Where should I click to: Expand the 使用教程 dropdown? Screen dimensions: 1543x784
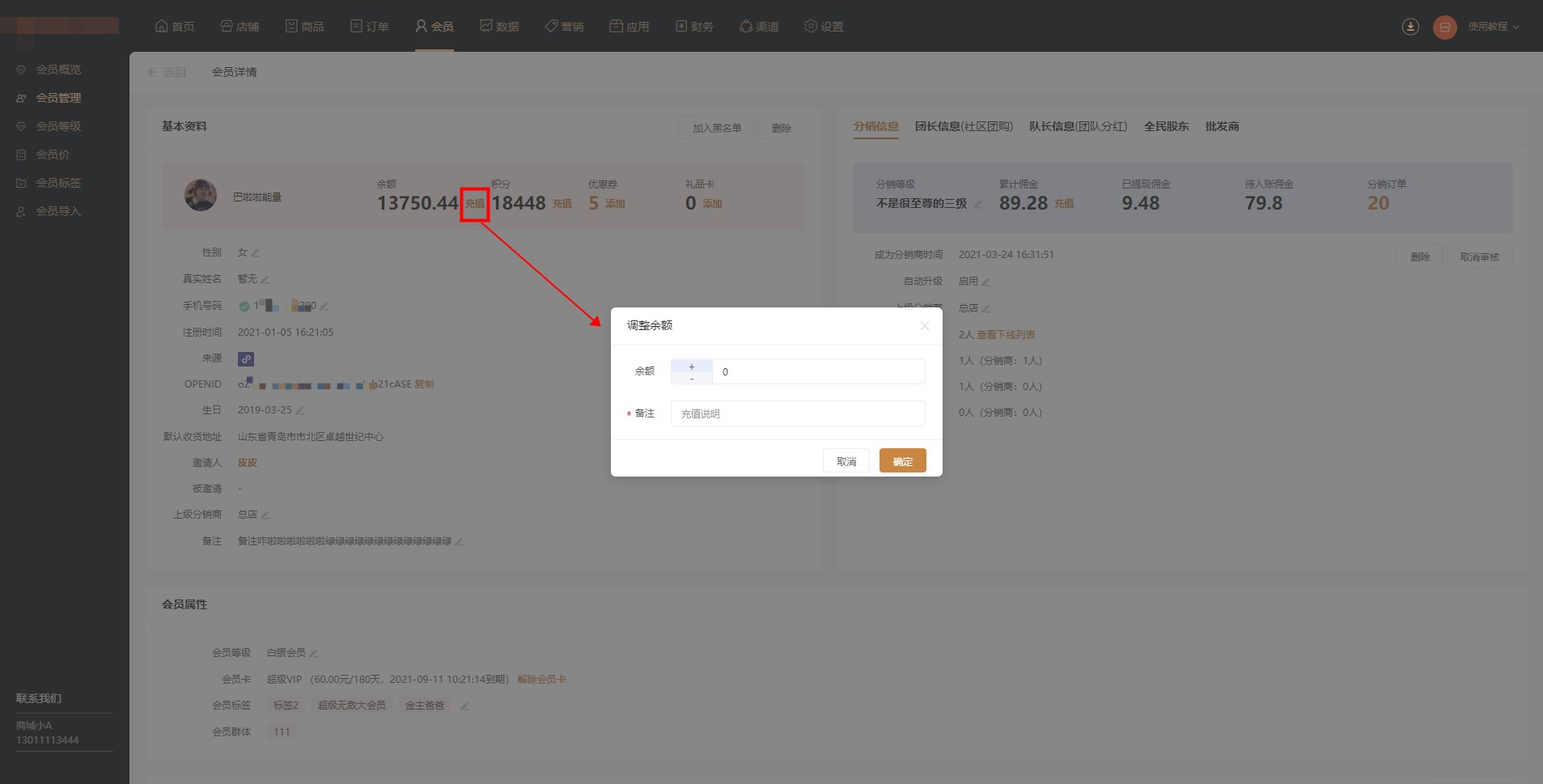[1494, 27]
